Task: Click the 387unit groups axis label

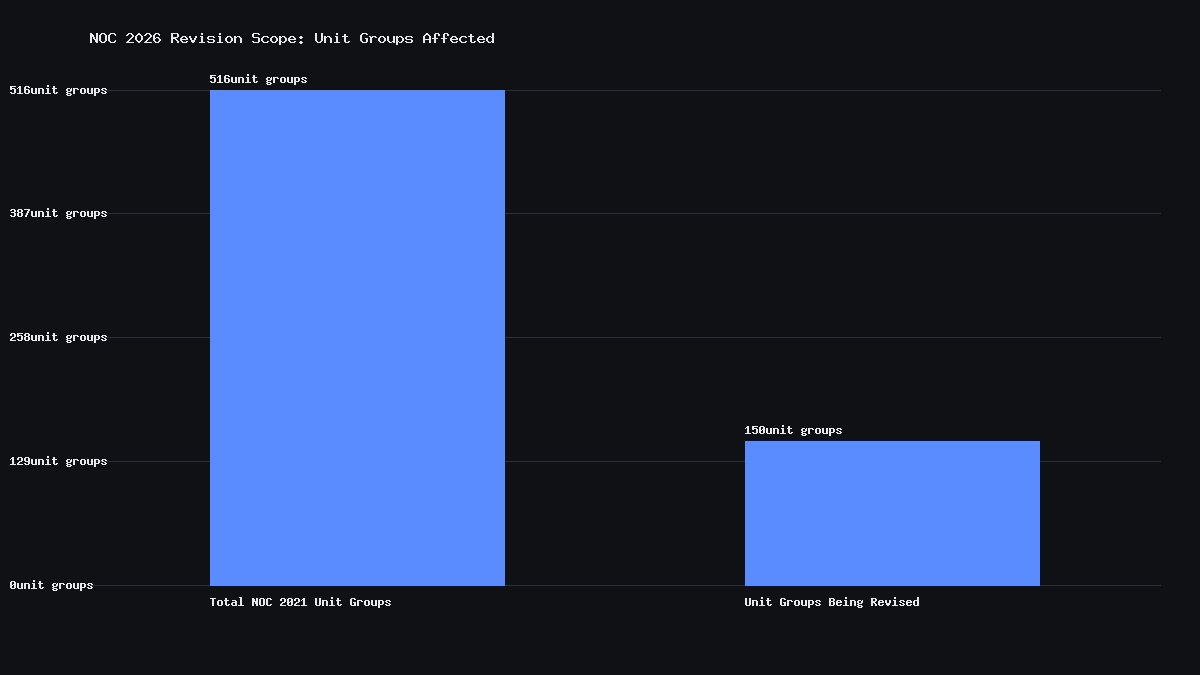Action: 58,213
